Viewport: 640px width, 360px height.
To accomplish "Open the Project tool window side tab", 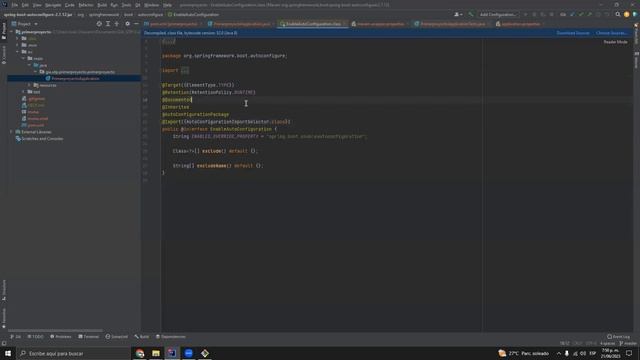I will (4, 31).
